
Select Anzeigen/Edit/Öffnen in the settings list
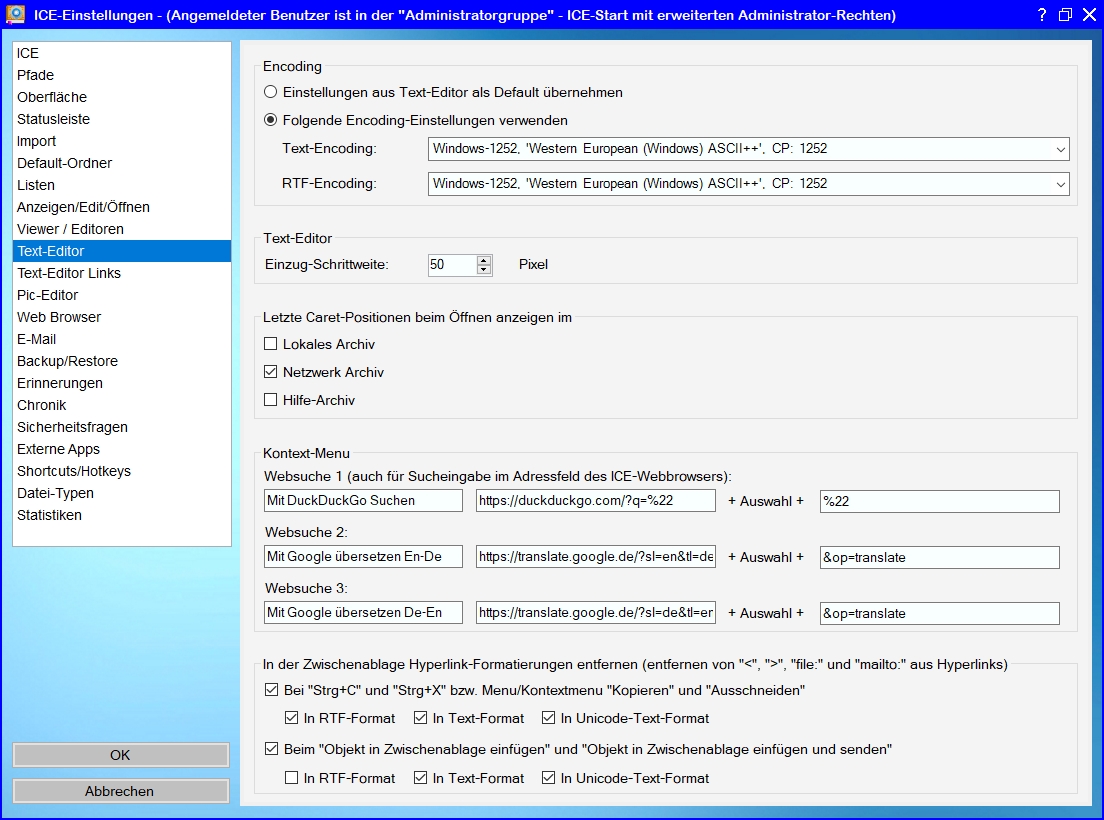(122, 207)
